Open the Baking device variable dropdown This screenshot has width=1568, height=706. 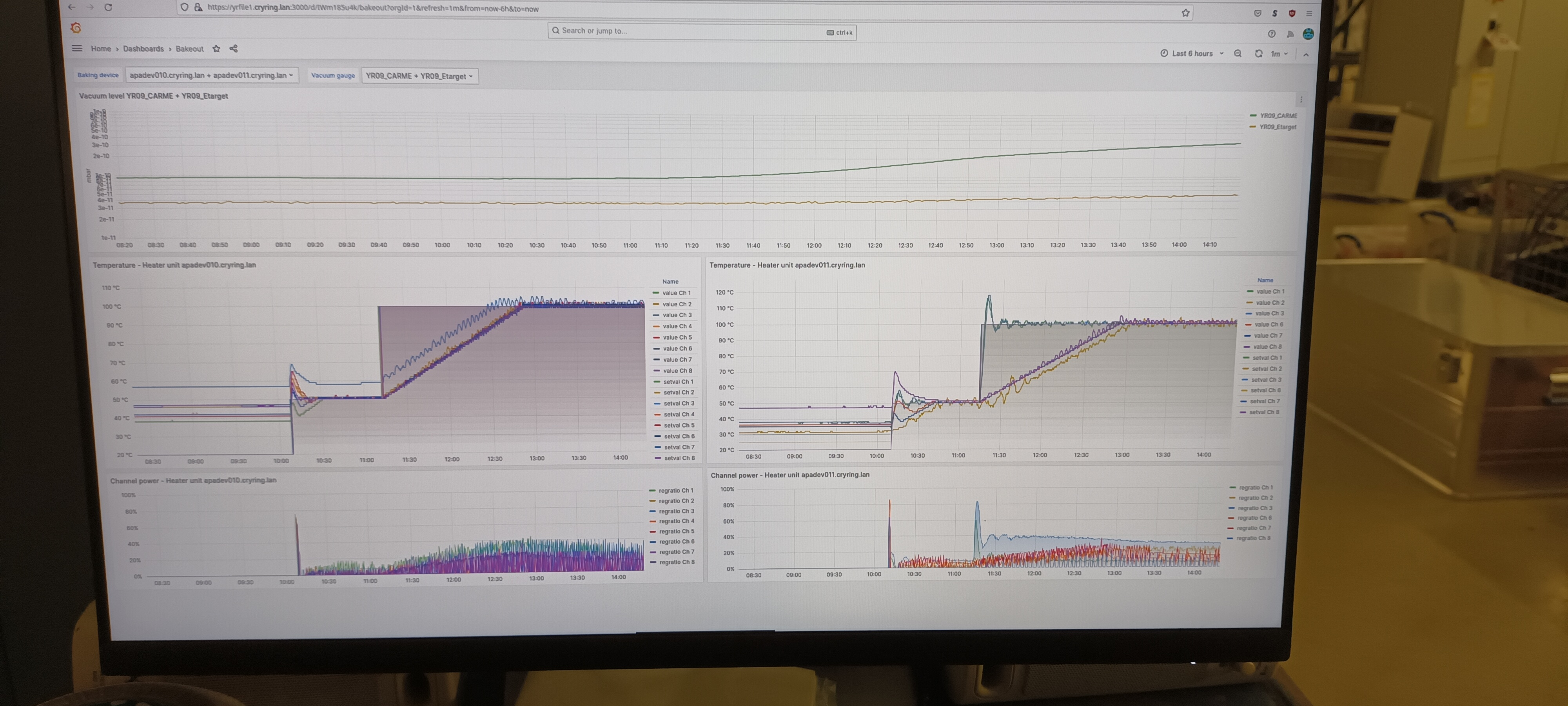tap(211, 76)
